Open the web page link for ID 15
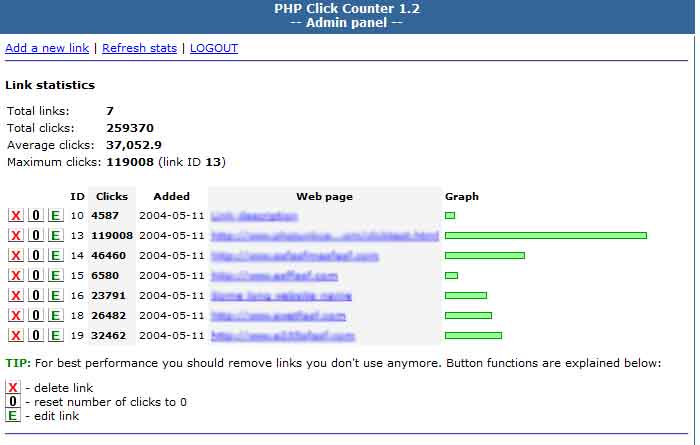This screenshot has width=700, height=445. 274,276
